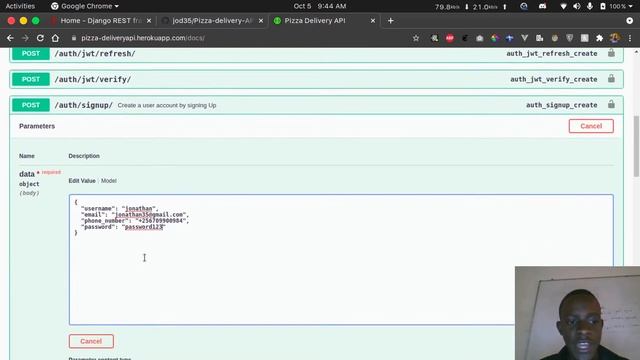Switch to the Model view tab
Viewport: 640px width, 360px height.
click(109, 181)
